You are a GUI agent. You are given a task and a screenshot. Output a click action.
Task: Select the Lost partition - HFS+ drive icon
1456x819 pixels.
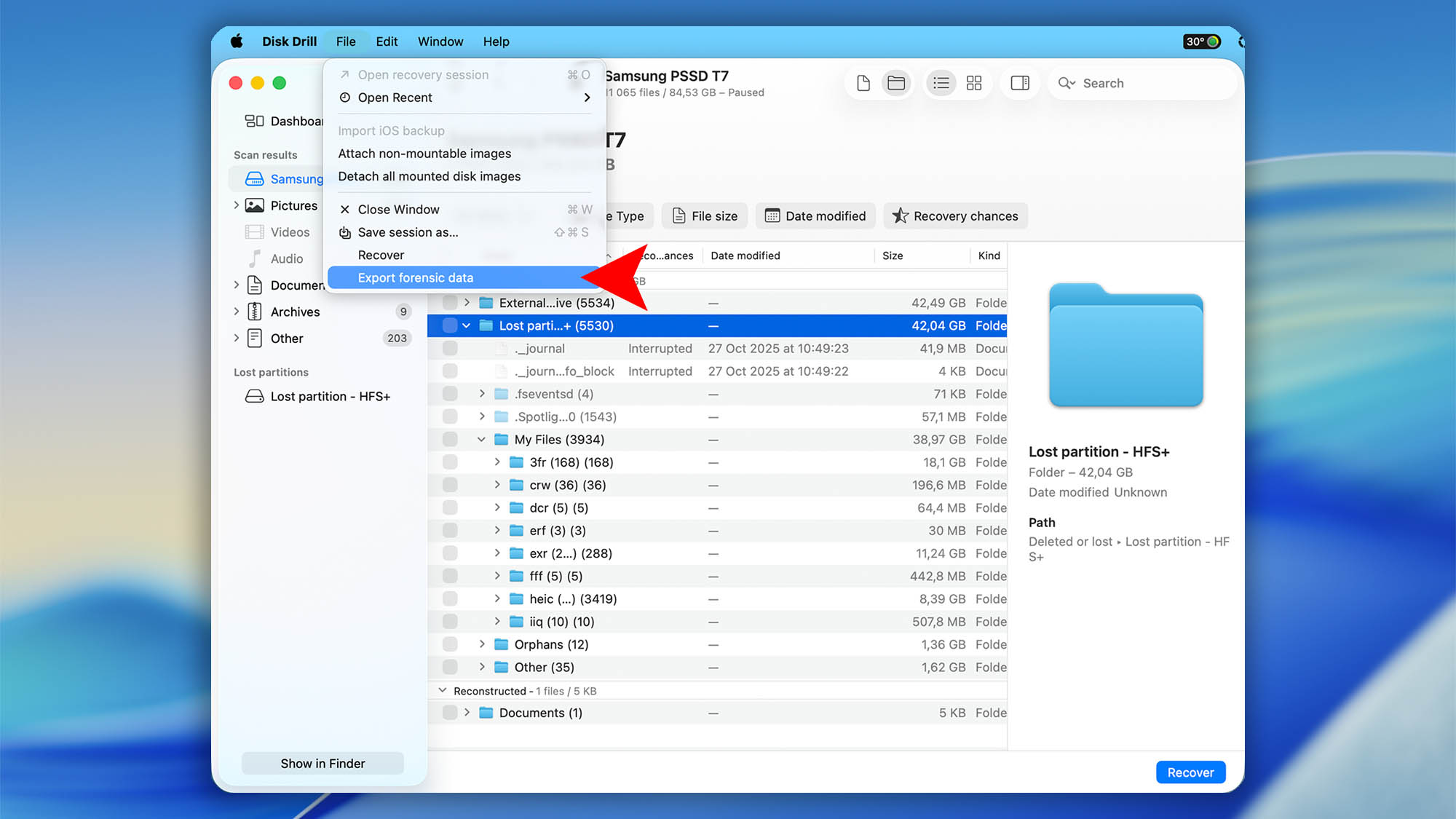coord(253,396)
